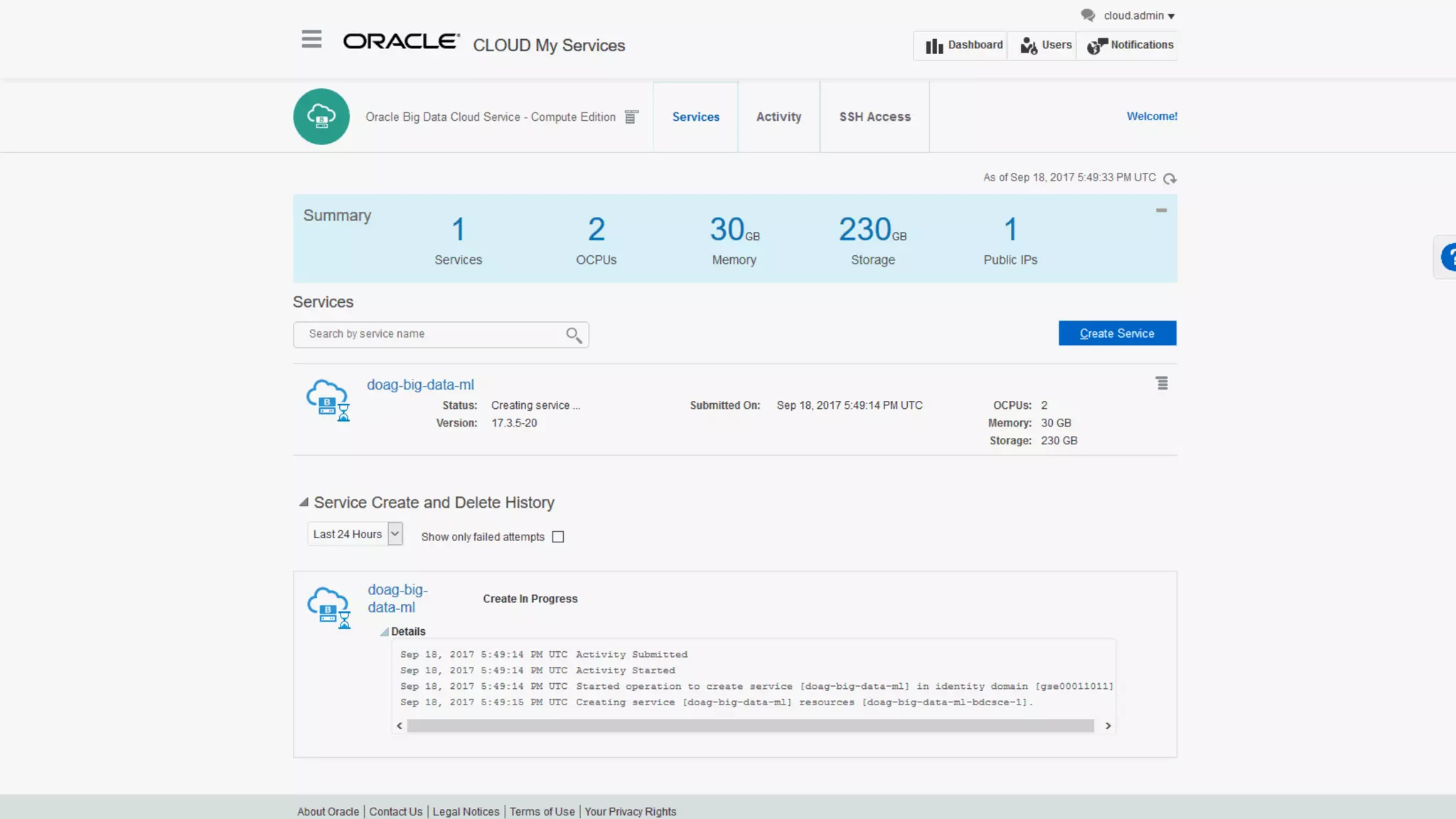Collapse Service Create and Delete History section
Screen dimensions: 1456x819
[x=304, y=503]
